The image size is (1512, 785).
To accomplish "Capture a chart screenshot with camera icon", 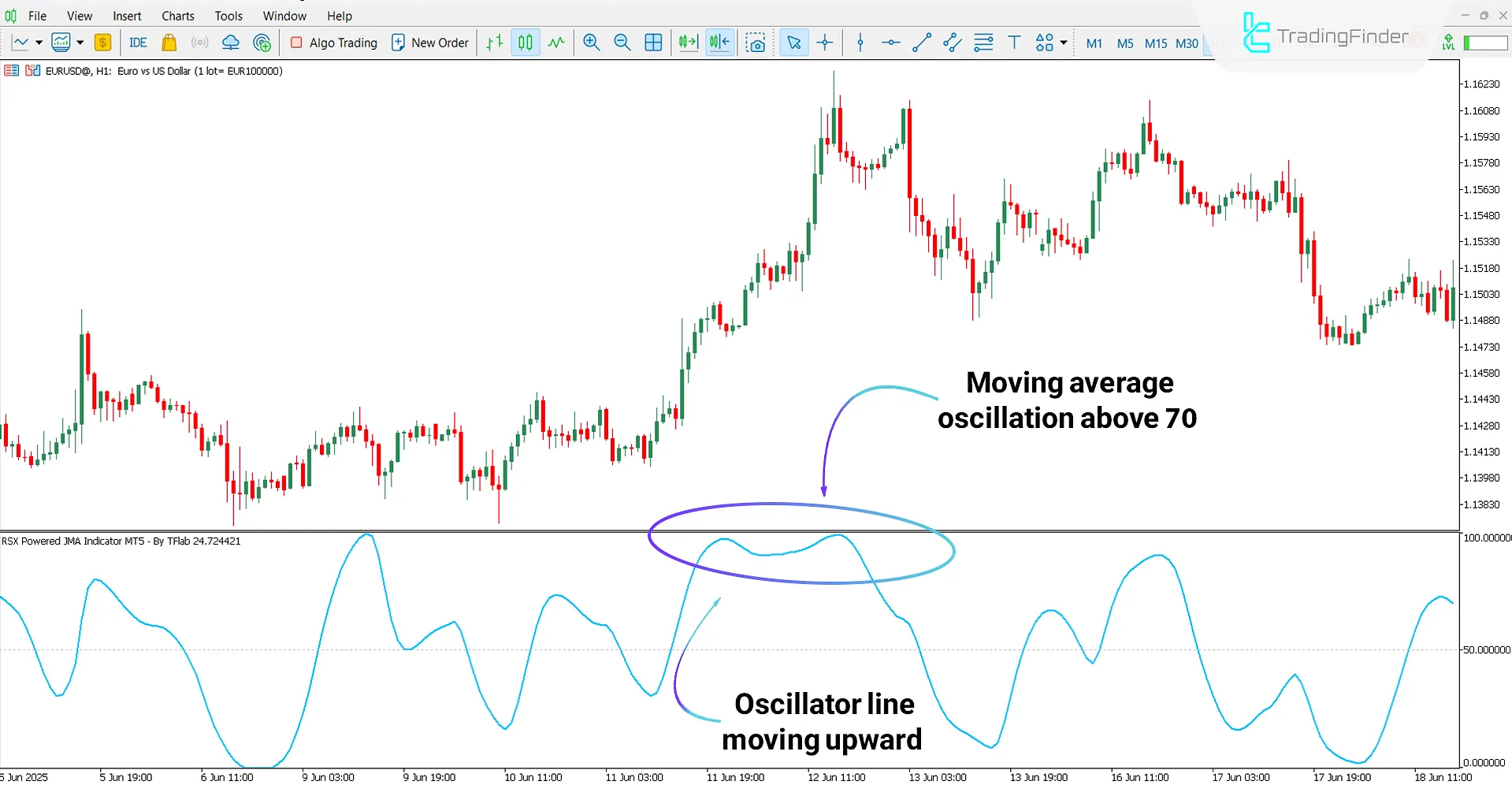I will (756, 43).
